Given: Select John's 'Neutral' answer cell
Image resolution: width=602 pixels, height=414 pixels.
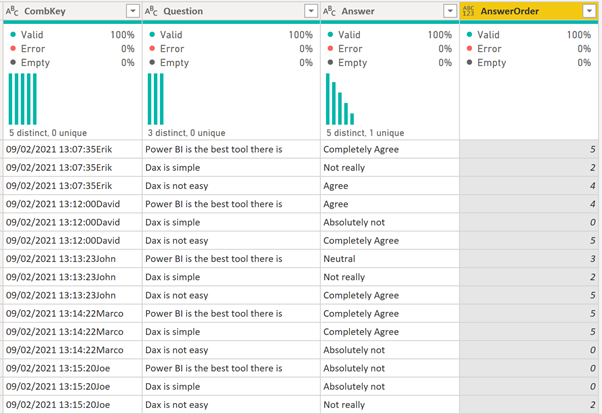Looking at the screenshot, I should 390,259.
